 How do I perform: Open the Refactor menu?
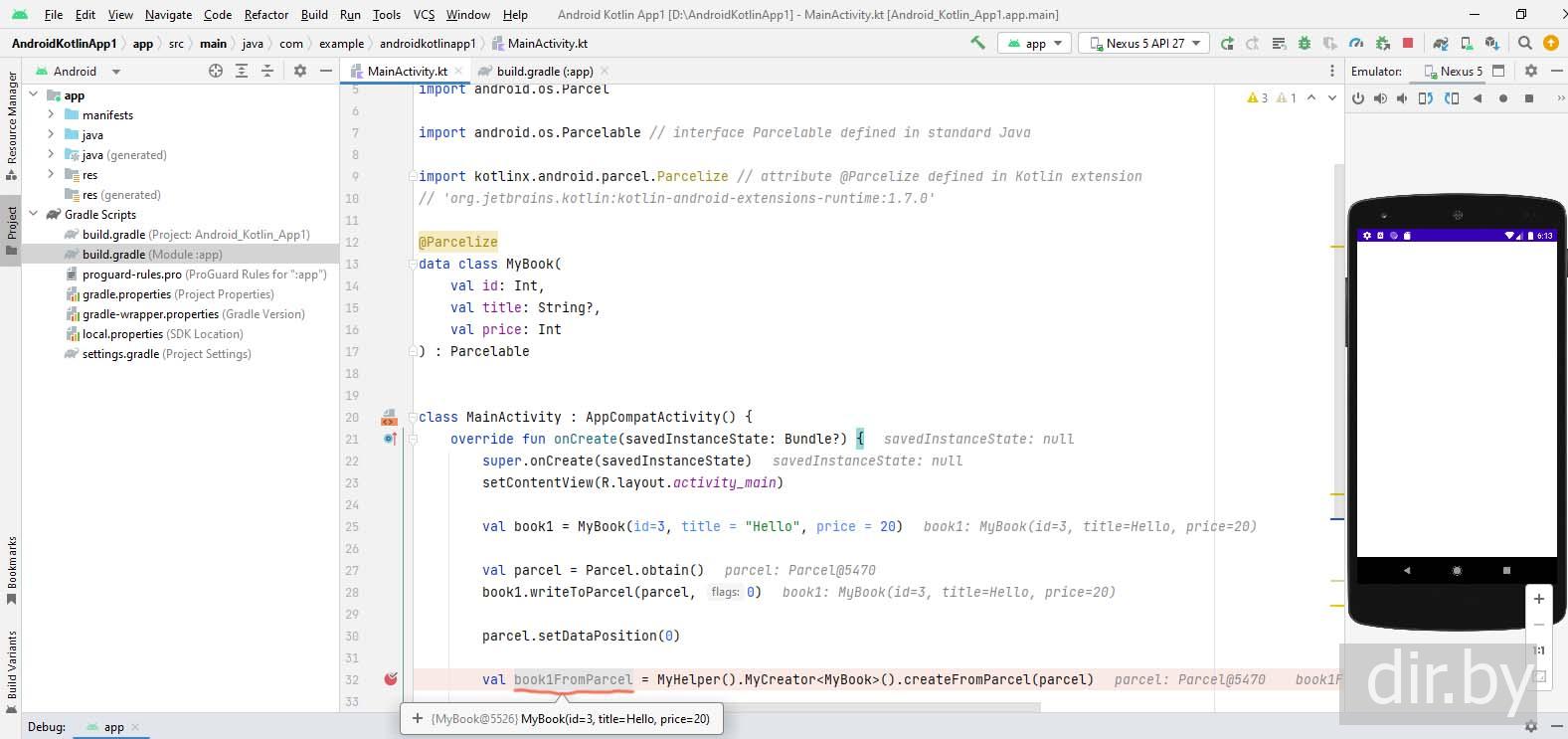coord(265,14)
